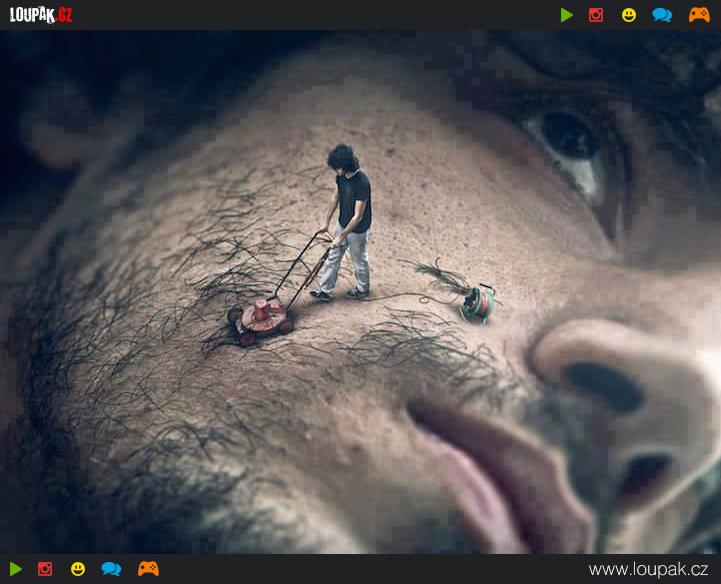Open the red Instagram icon in top bar
The height and width of the screenshot is (584, 721).
(x=596, y=15)
